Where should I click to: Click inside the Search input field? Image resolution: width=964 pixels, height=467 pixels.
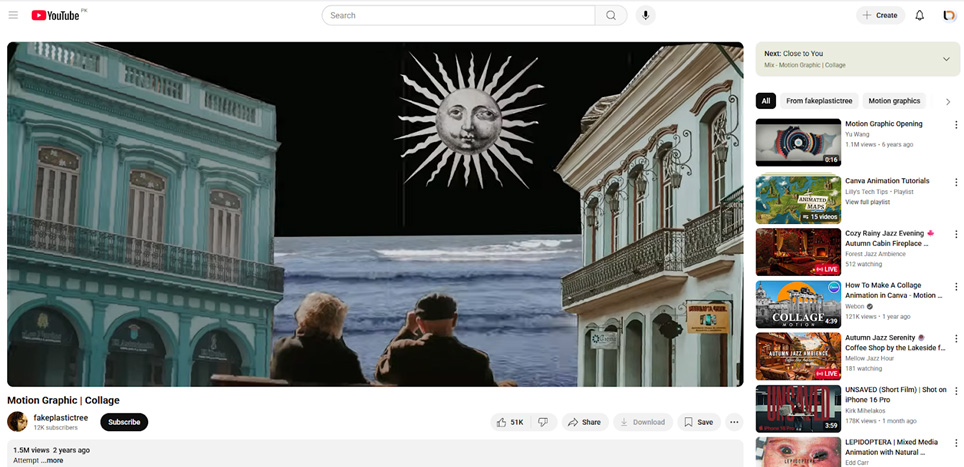point(460,15)
